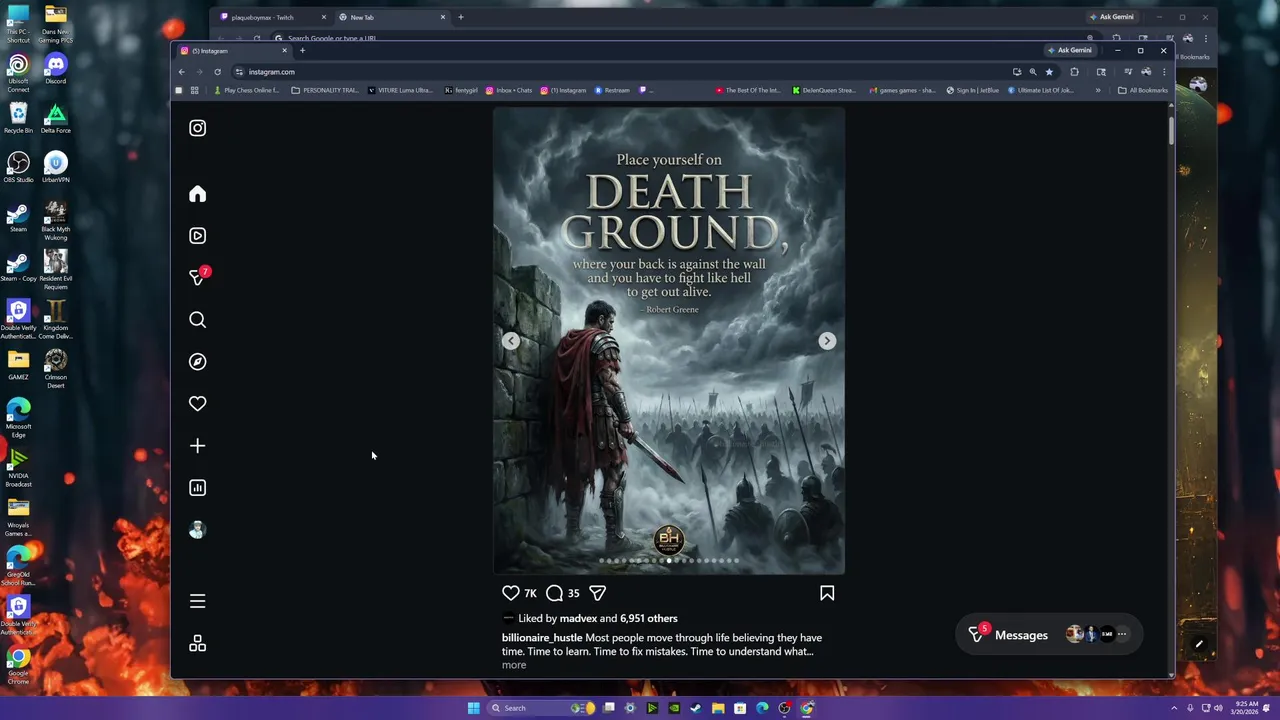The width and height of the screenshot is (1280, 720).
Task: Expand the caption with the more link
Action: [x=514, y=665]
